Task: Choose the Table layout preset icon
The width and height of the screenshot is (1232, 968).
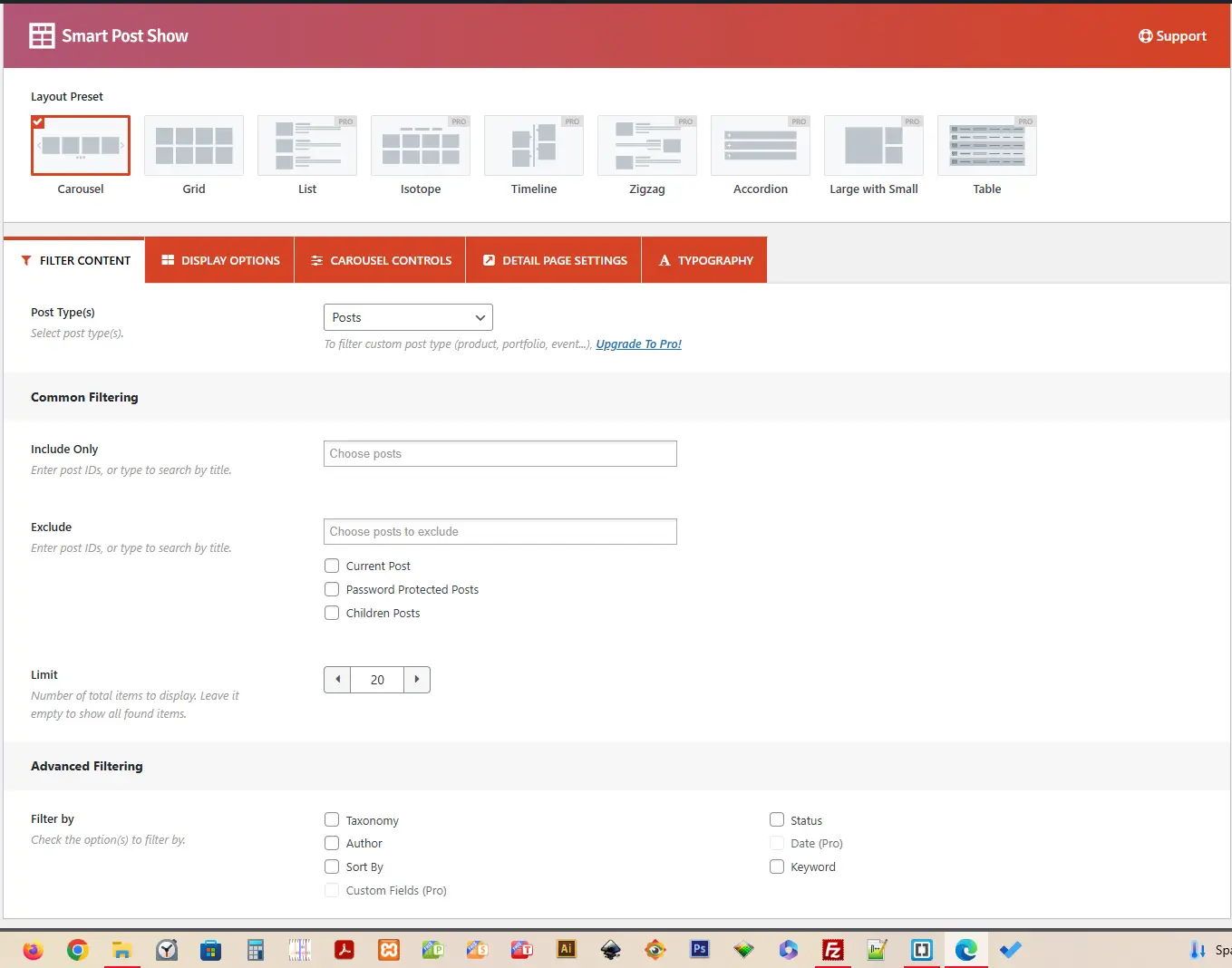Action: 987,145
